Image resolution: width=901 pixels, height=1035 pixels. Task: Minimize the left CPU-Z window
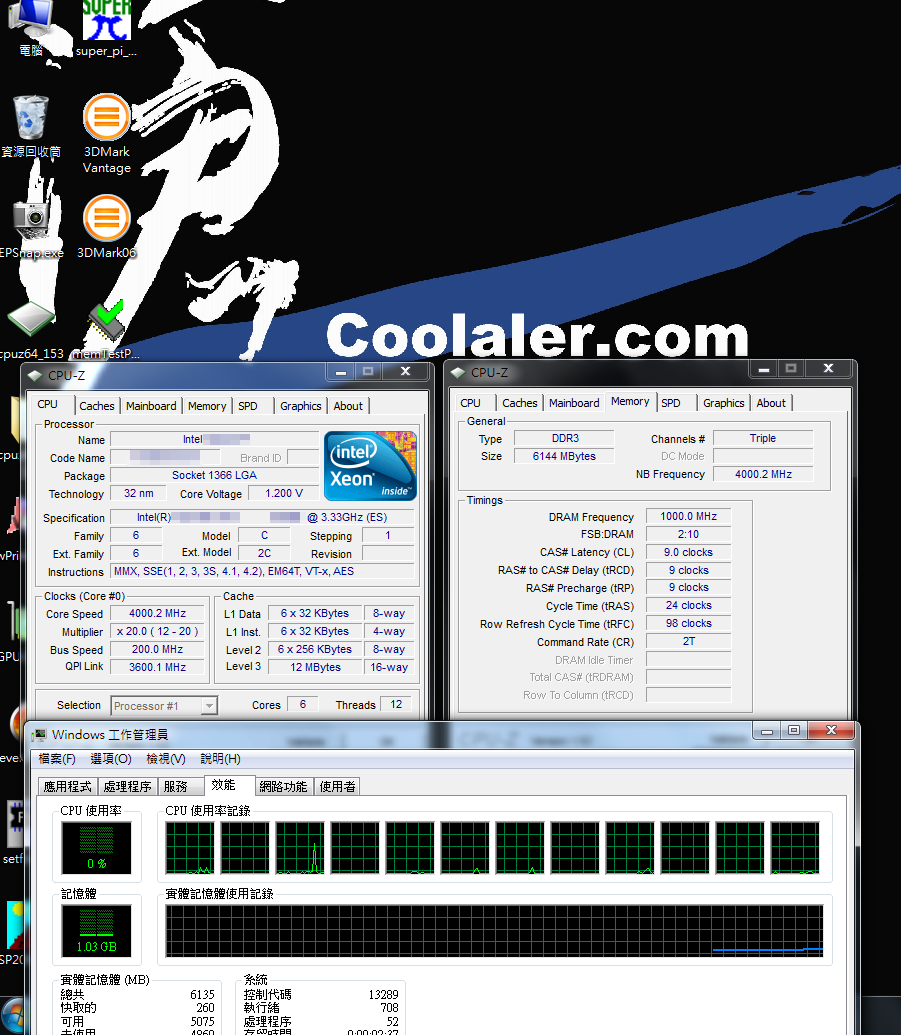[x=341, y=372]
